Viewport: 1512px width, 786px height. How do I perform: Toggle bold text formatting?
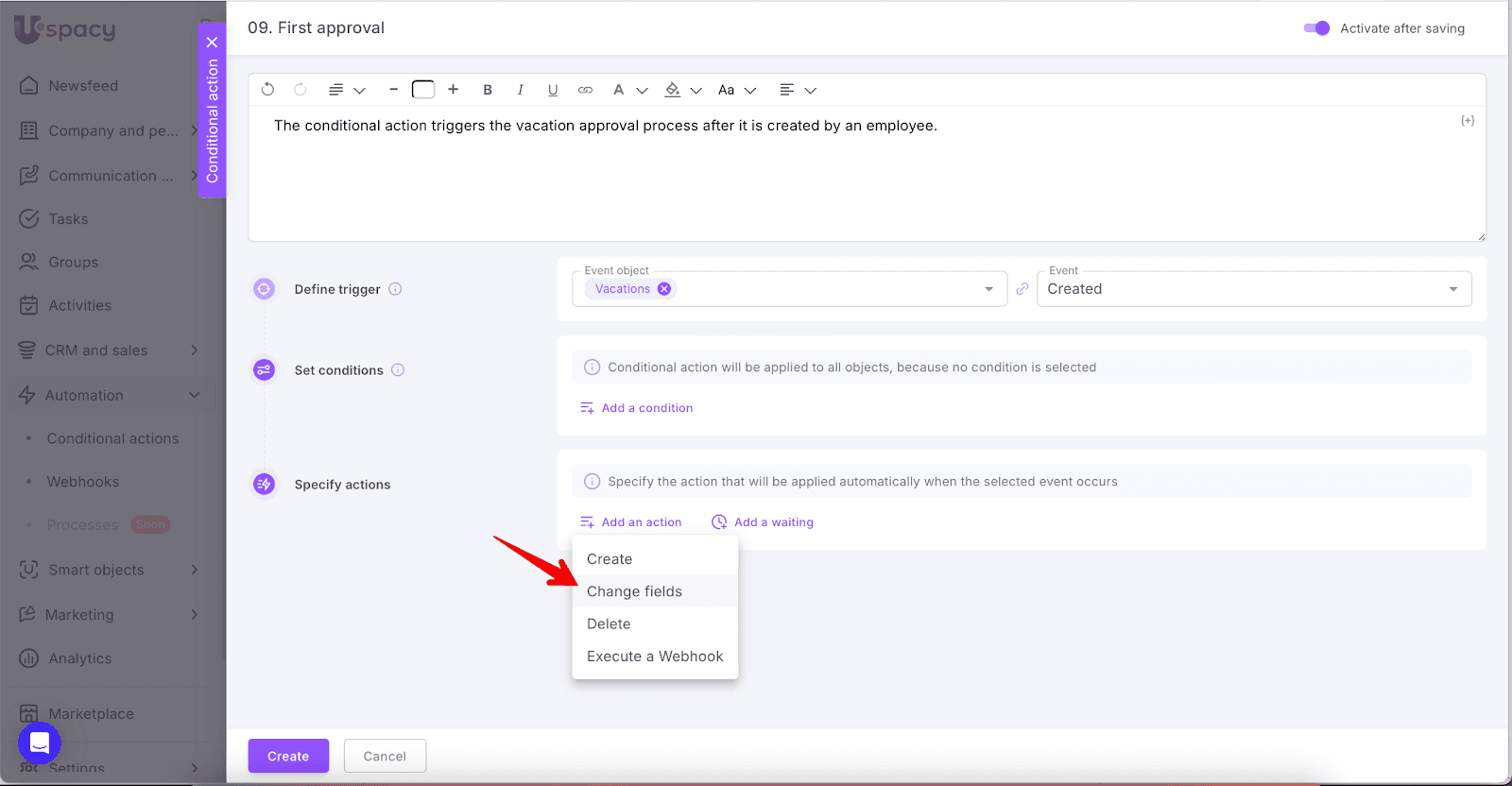488,90
